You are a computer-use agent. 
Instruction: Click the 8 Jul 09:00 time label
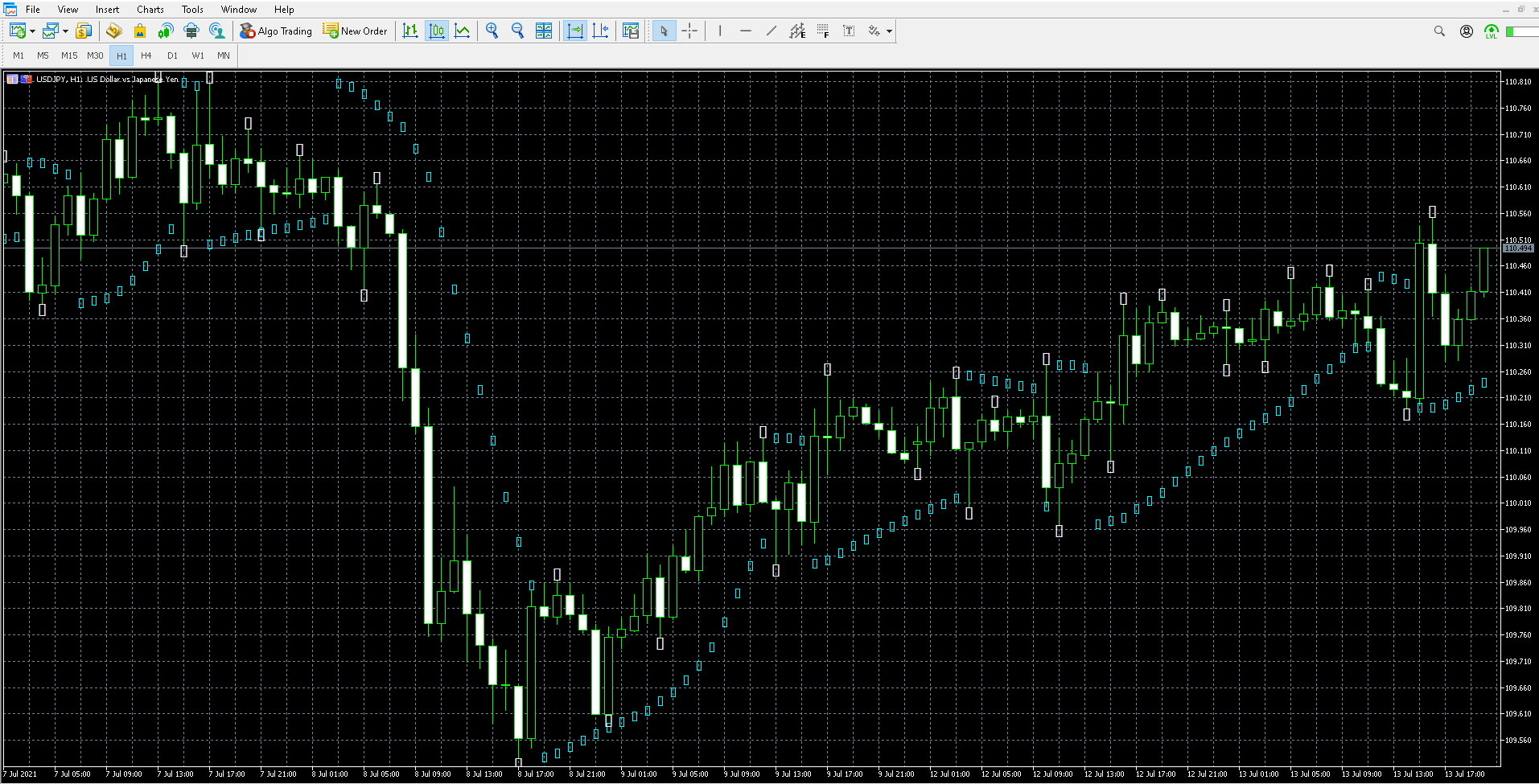coord(433,774)
